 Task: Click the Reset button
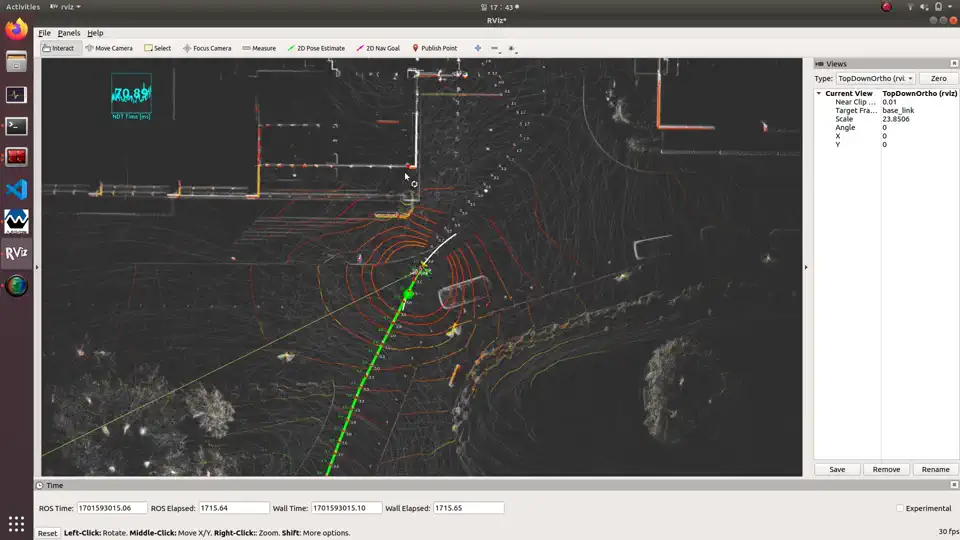pyautogui.click(x=47, y=533)
